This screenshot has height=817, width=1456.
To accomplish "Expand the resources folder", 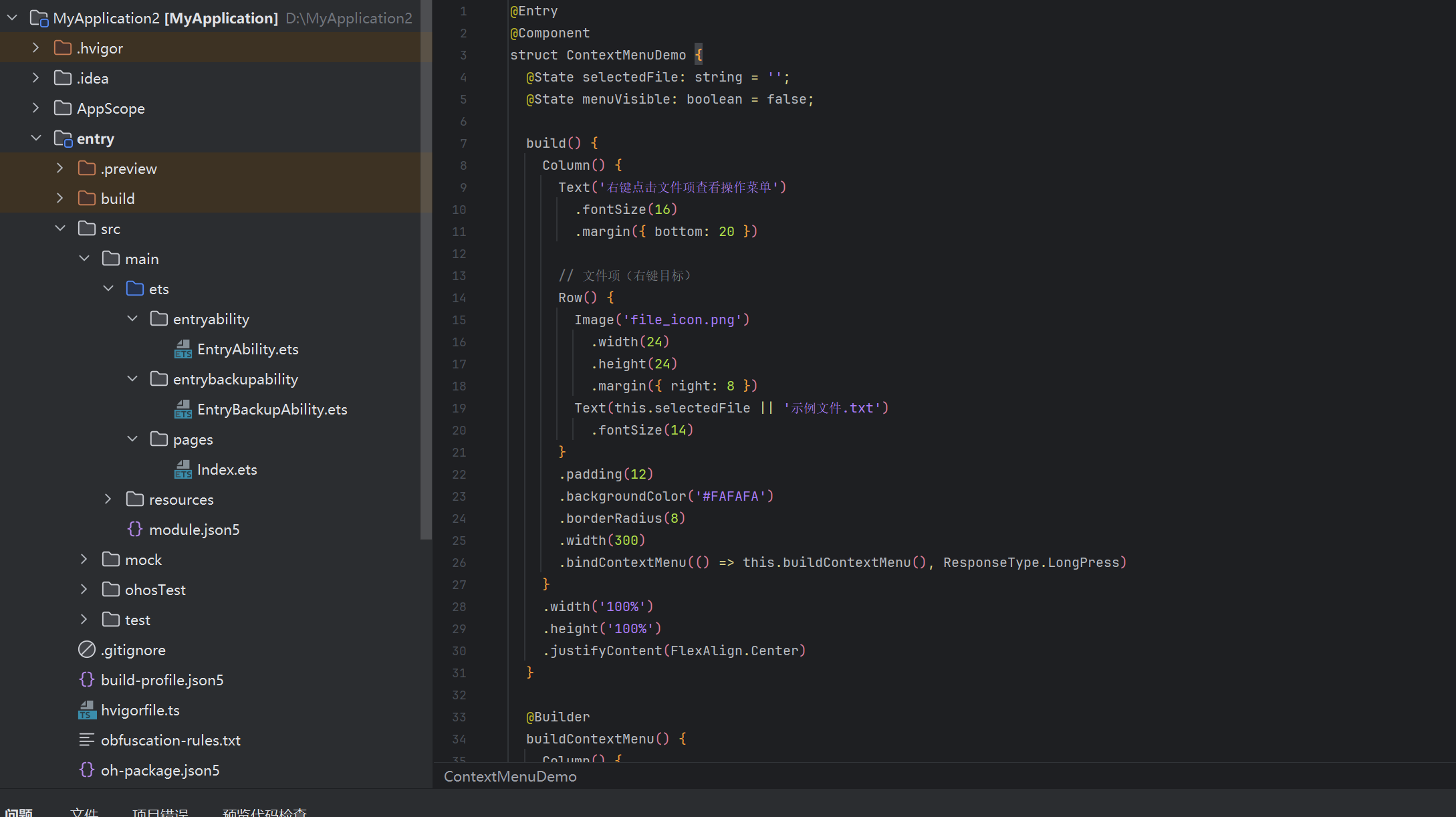I will pyautogui.click(x=108, y=499).
